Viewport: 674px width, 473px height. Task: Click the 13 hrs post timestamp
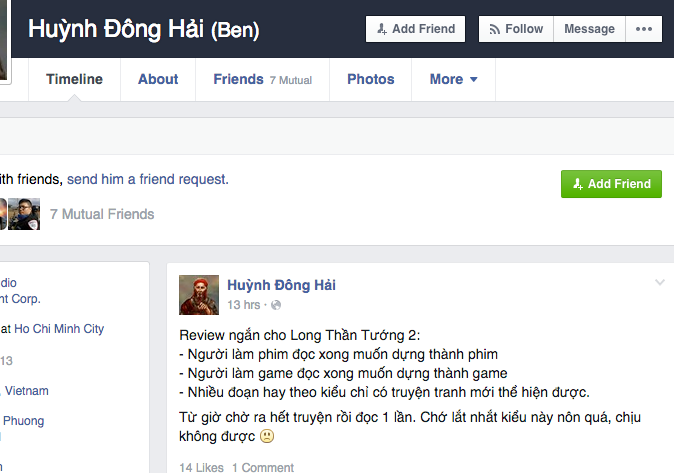(244, 304)
